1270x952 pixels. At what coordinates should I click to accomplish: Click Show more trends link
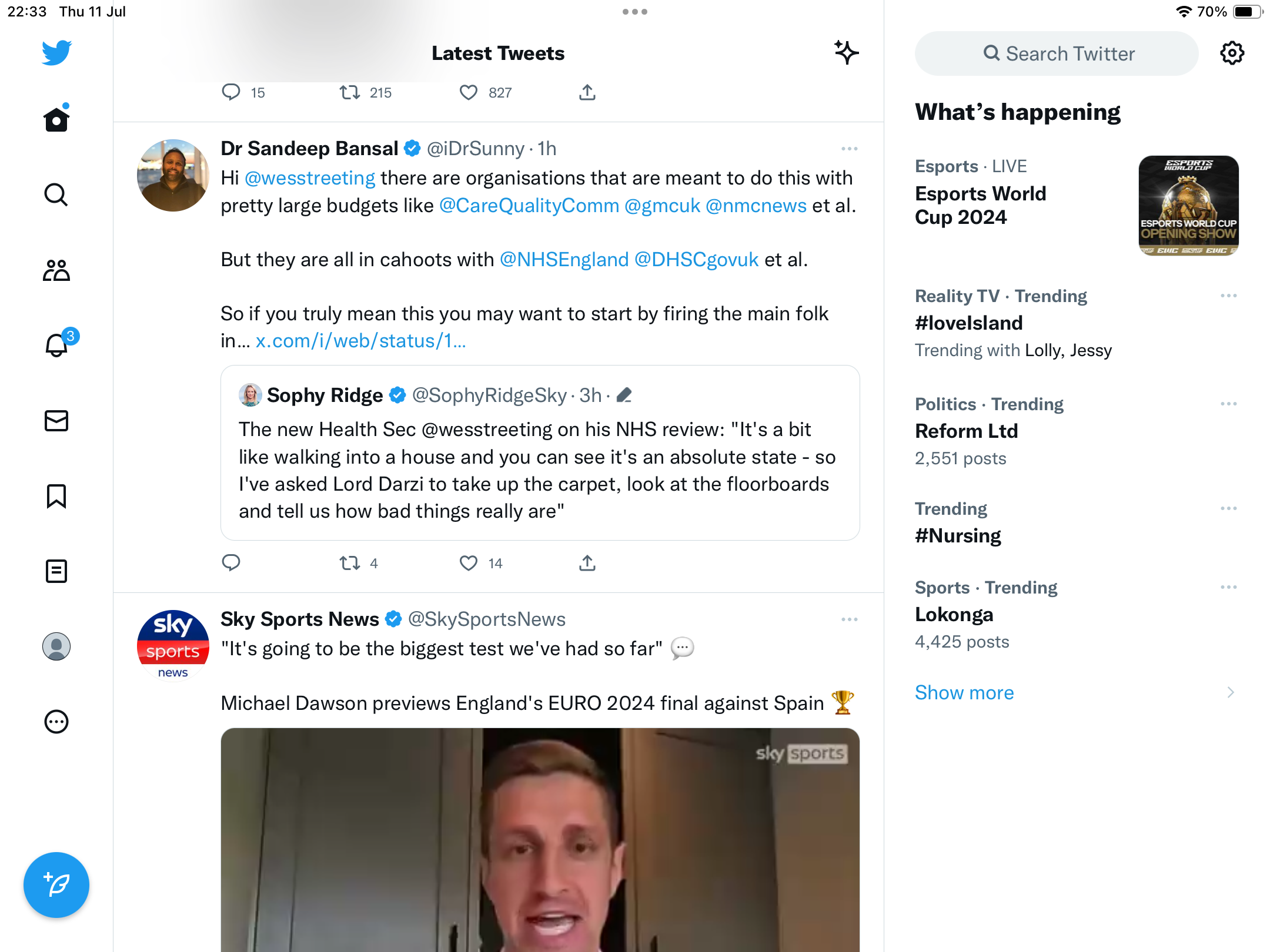[964, 692]
